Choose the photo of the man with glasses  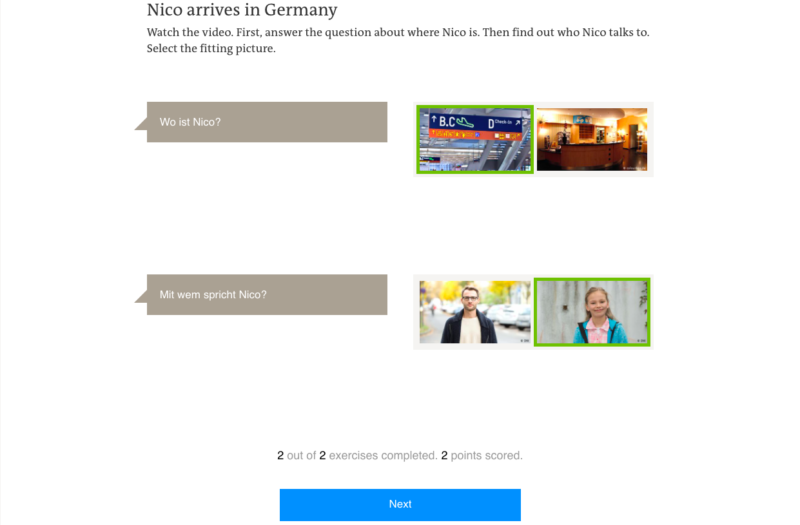(x=474, y=312)
